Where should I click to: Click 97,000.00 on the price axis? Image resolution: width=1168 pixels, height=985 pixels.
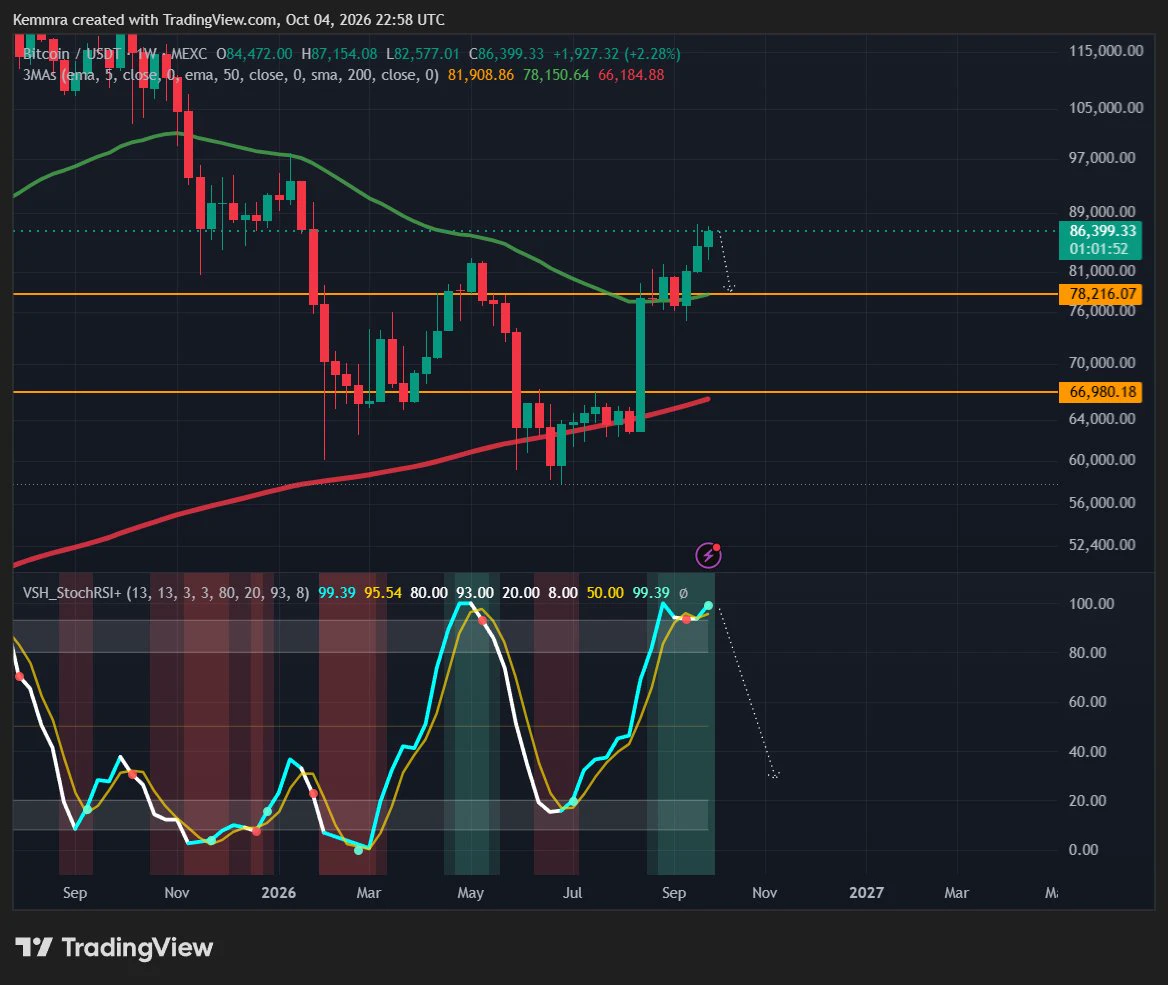click(1102, 157)
